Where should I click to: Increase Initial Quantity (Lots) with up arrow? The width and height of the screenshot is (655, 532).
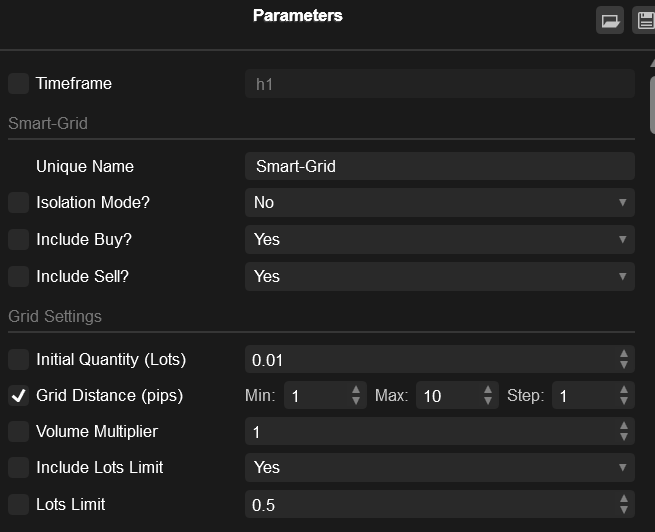[x=624, y=354]
